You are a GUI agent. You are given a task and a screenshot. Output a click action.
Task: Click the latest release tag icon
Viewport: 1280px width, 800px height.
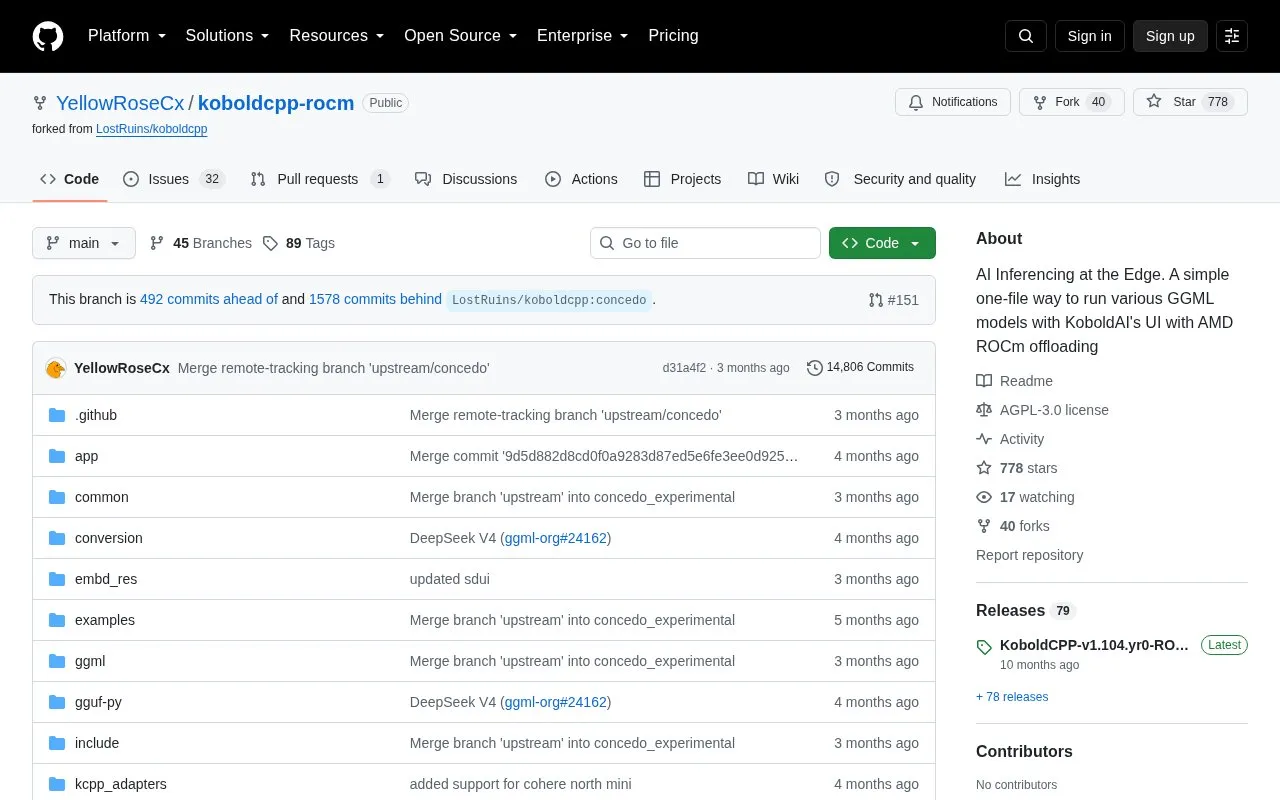984,647
